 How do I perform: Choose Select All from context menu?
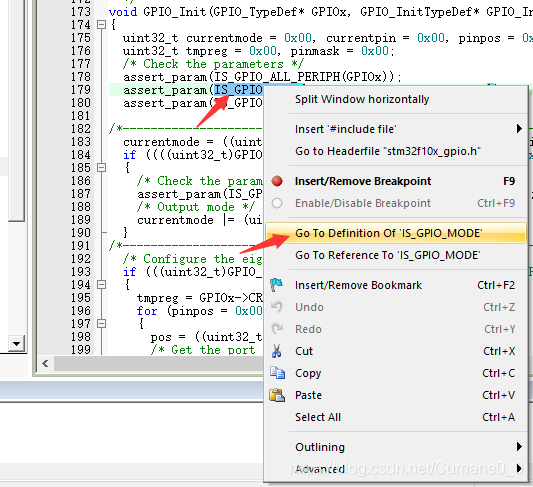click(x=396, y=417)
